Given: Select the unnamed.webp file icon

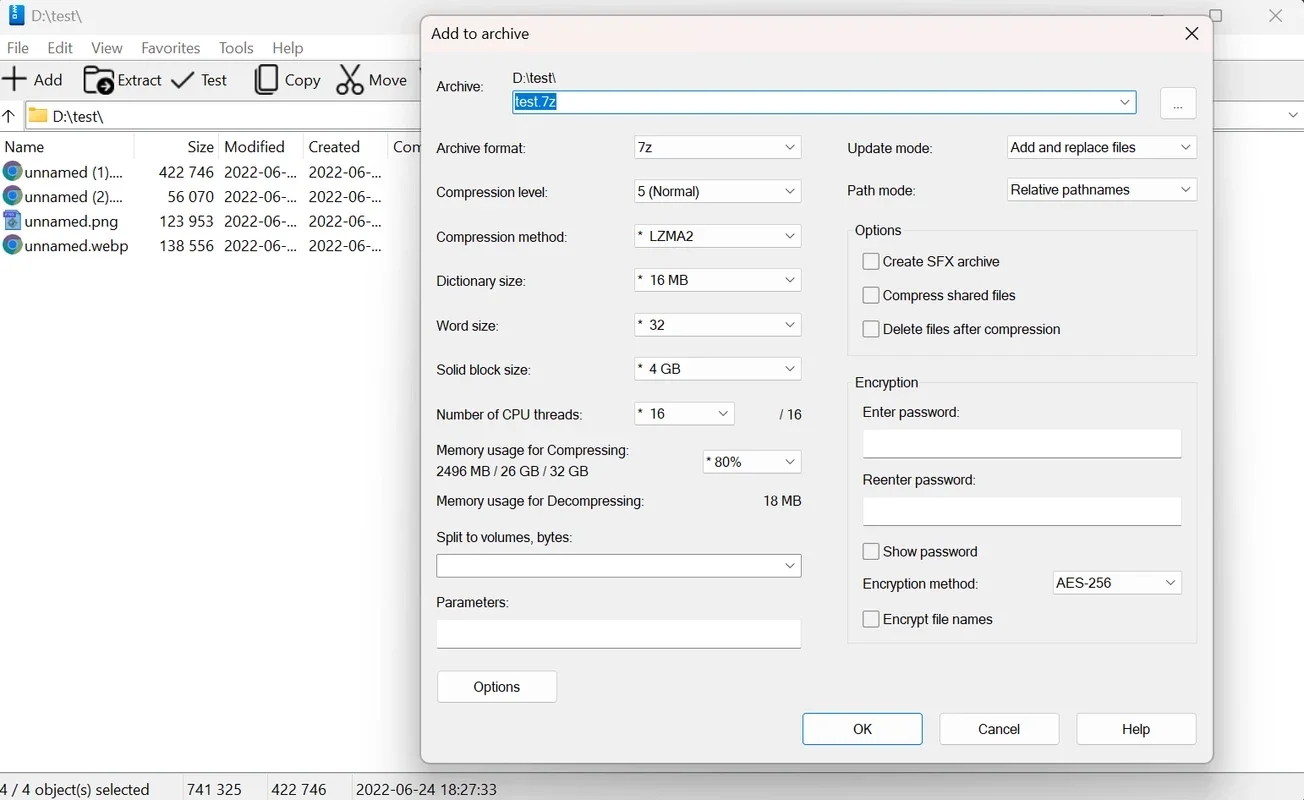Looking at the screenshot, I should [x=12, y=245].
